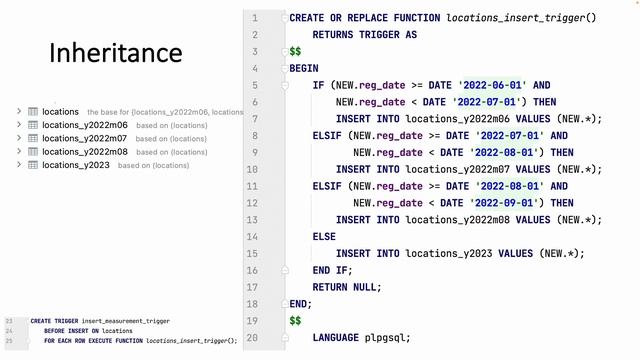Click the fold marker at line 16 END IF
640x360 pixels.
tap(284, 270)
